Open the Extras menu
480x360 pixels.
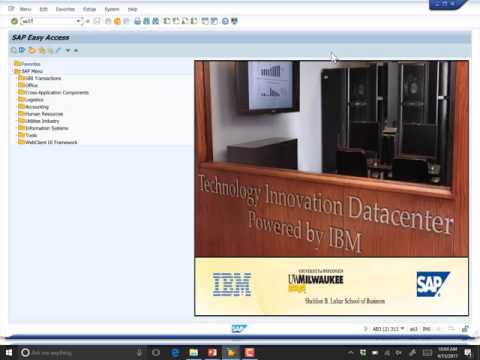point(89,9)
